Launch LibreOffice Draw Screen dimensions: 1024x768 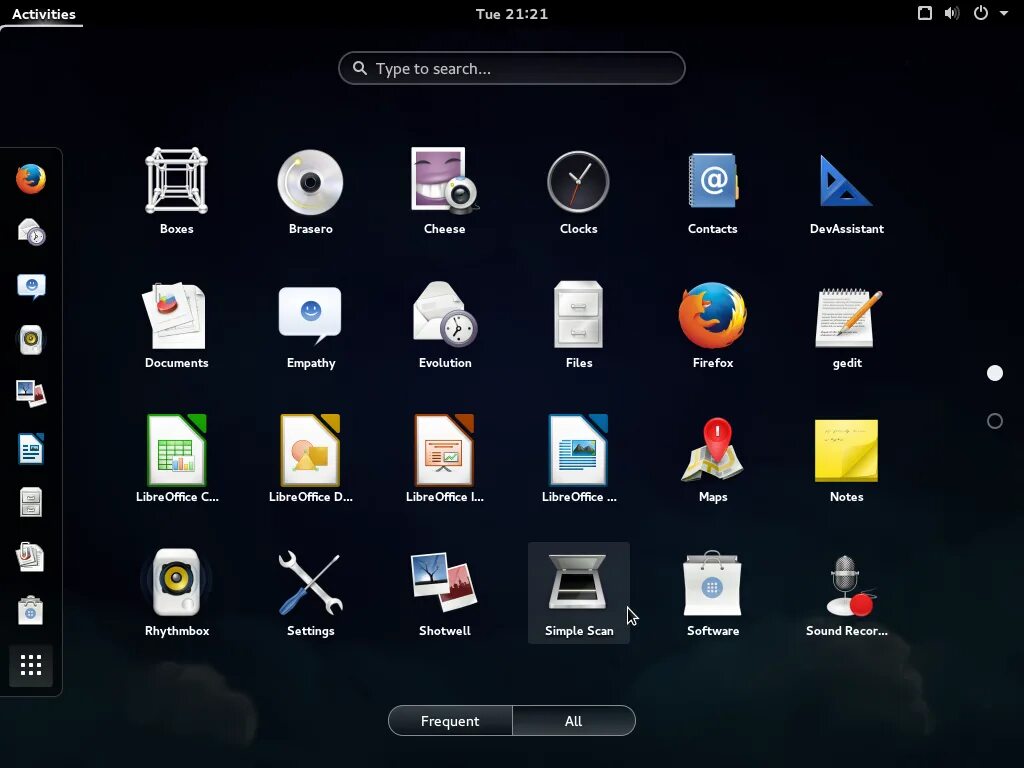click(310, 458)
